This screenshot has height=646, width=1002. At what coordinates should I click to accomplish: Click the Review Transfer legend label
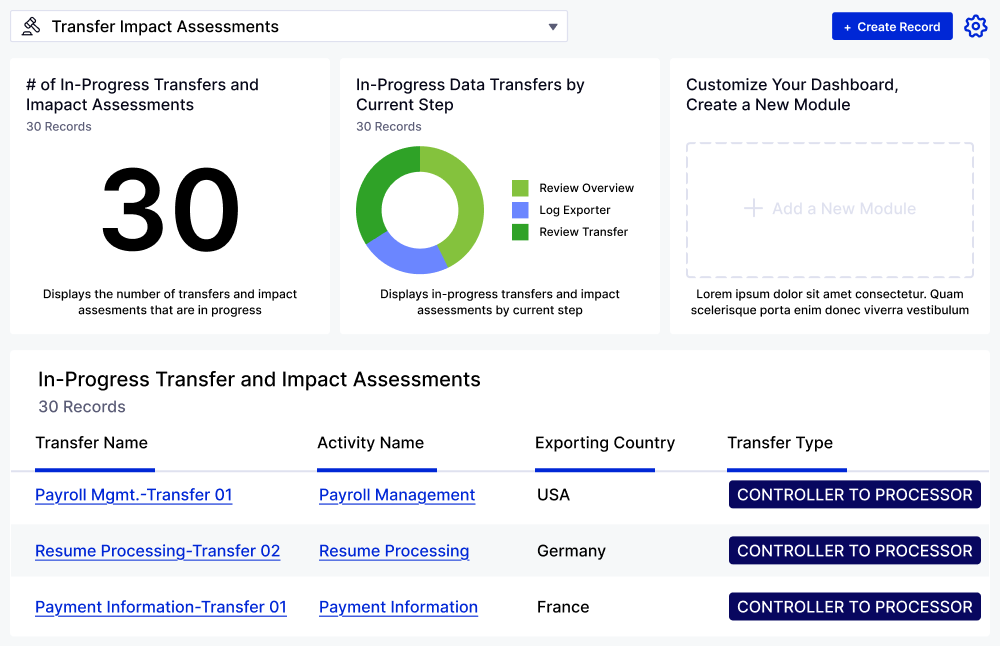pyautogui.click(x=583, y=232)
